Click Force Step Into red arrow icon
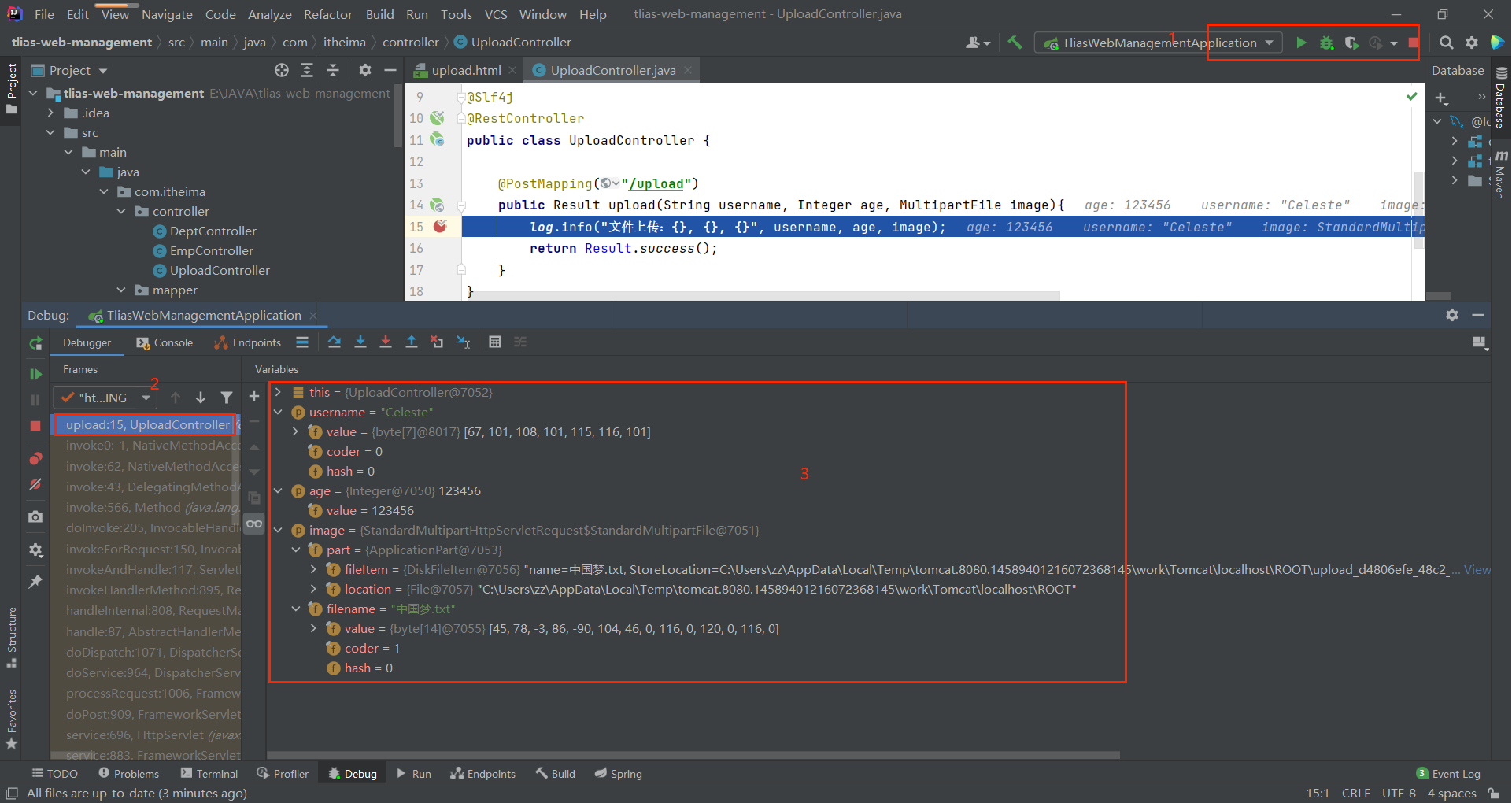This screenshot has height=803, width=1512. (x=386, y=342)
